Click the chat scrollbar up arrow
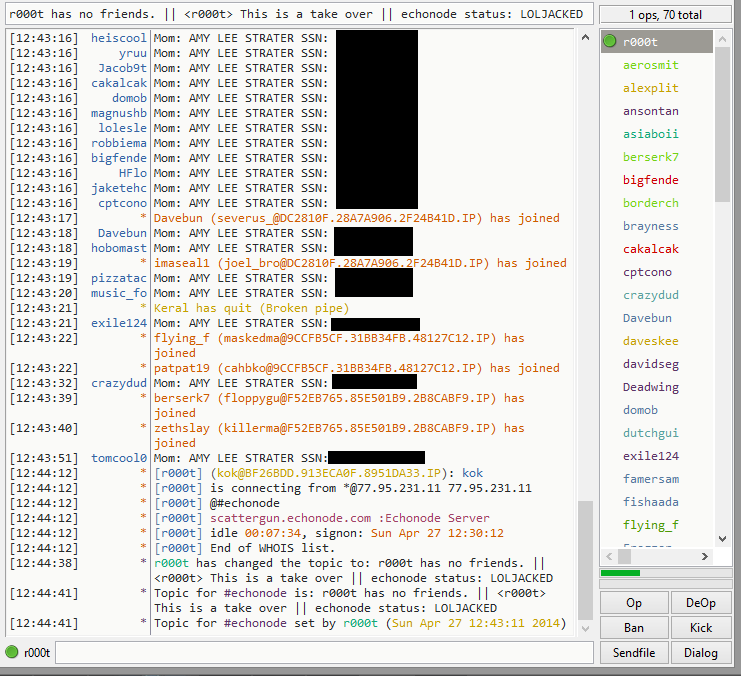The height and width of the screenshot is (676, 741). pos(585,37)
